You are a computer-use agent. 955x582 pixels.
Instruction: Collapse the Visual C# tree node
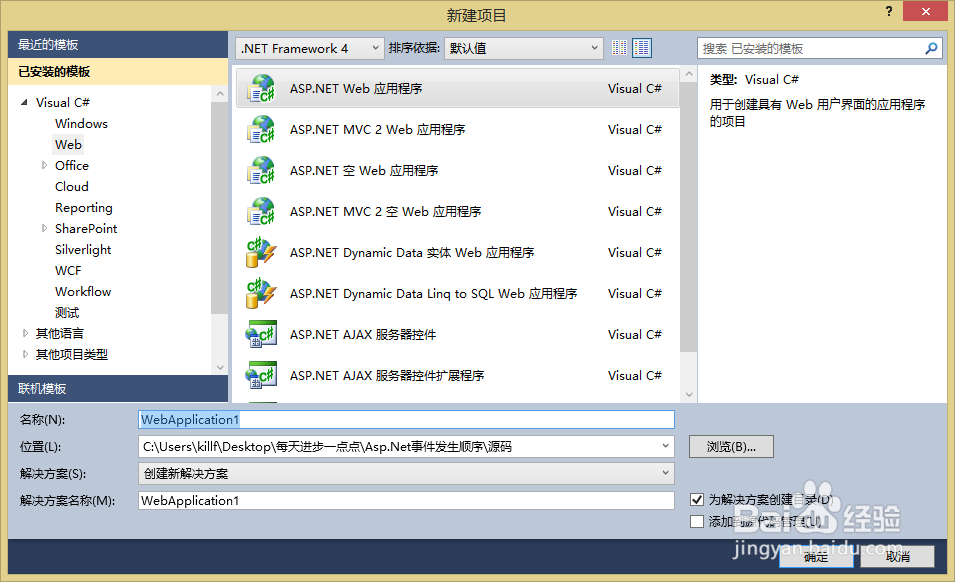click(24, 102)
